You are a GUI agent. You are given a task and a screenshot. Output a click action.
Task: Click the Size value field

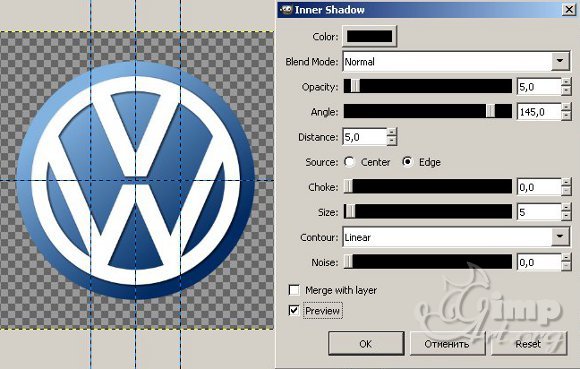point(539,212)
